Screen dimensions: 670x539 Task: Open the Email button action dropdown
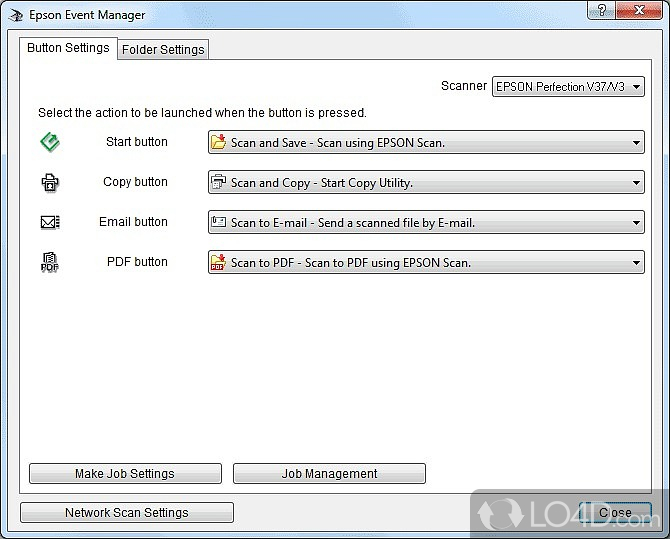point(426,222)
